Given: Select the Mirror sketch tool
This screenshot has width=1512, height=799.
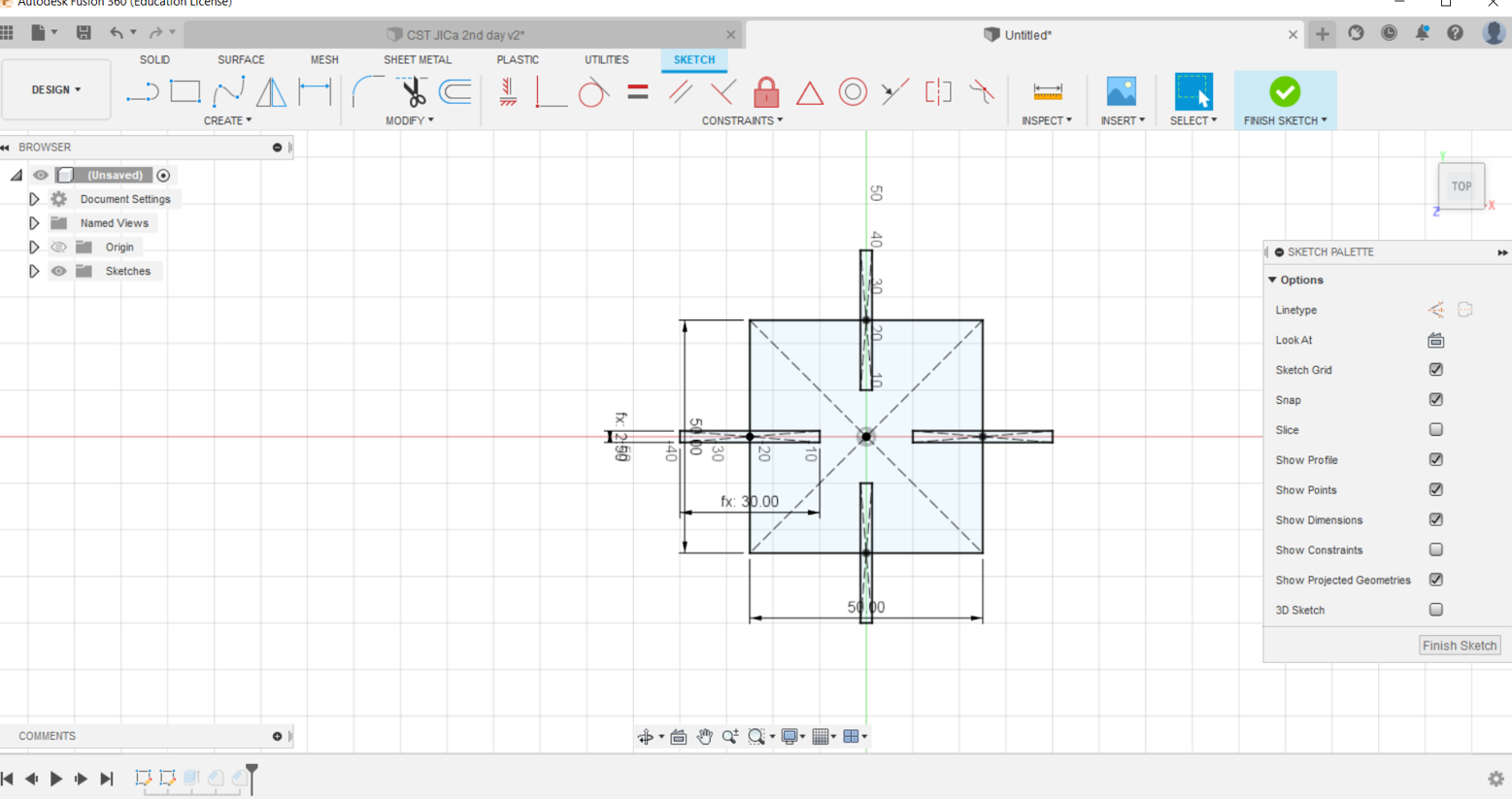Looking at the screenshot, I should (272, 92).
